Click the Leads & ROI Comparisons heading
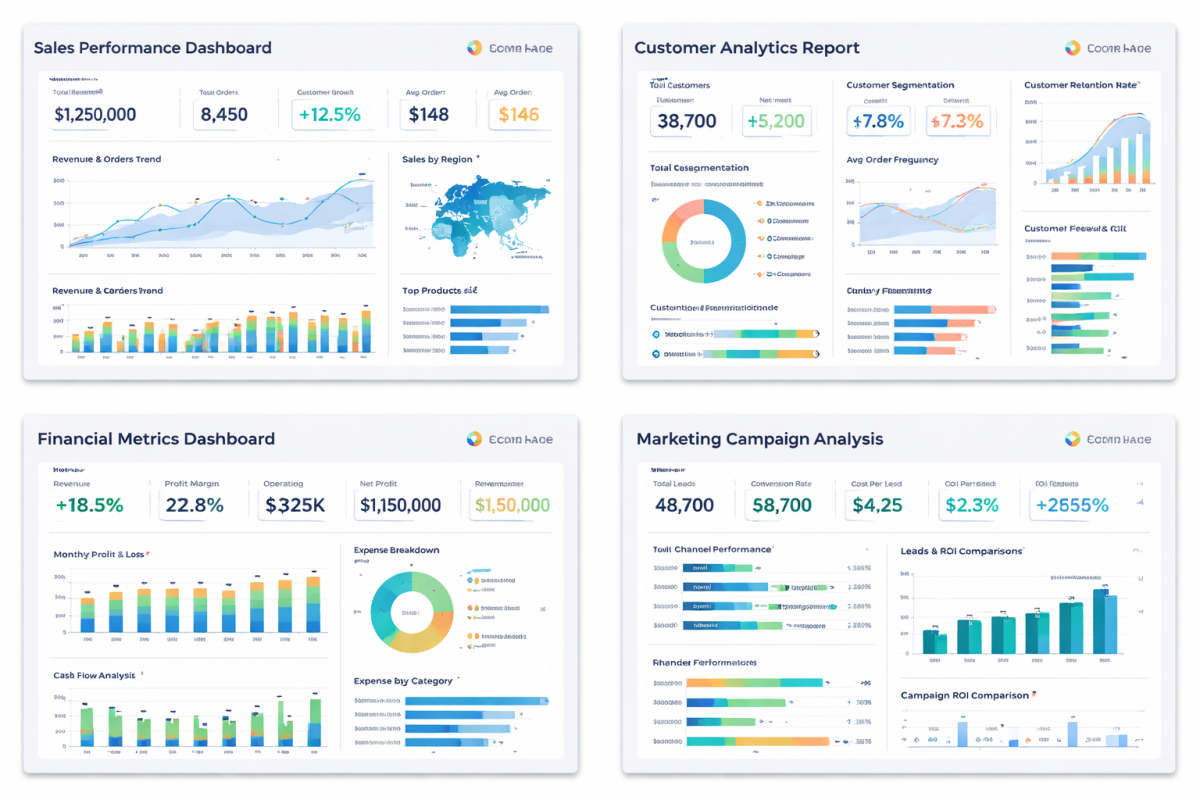 point(961,551)
